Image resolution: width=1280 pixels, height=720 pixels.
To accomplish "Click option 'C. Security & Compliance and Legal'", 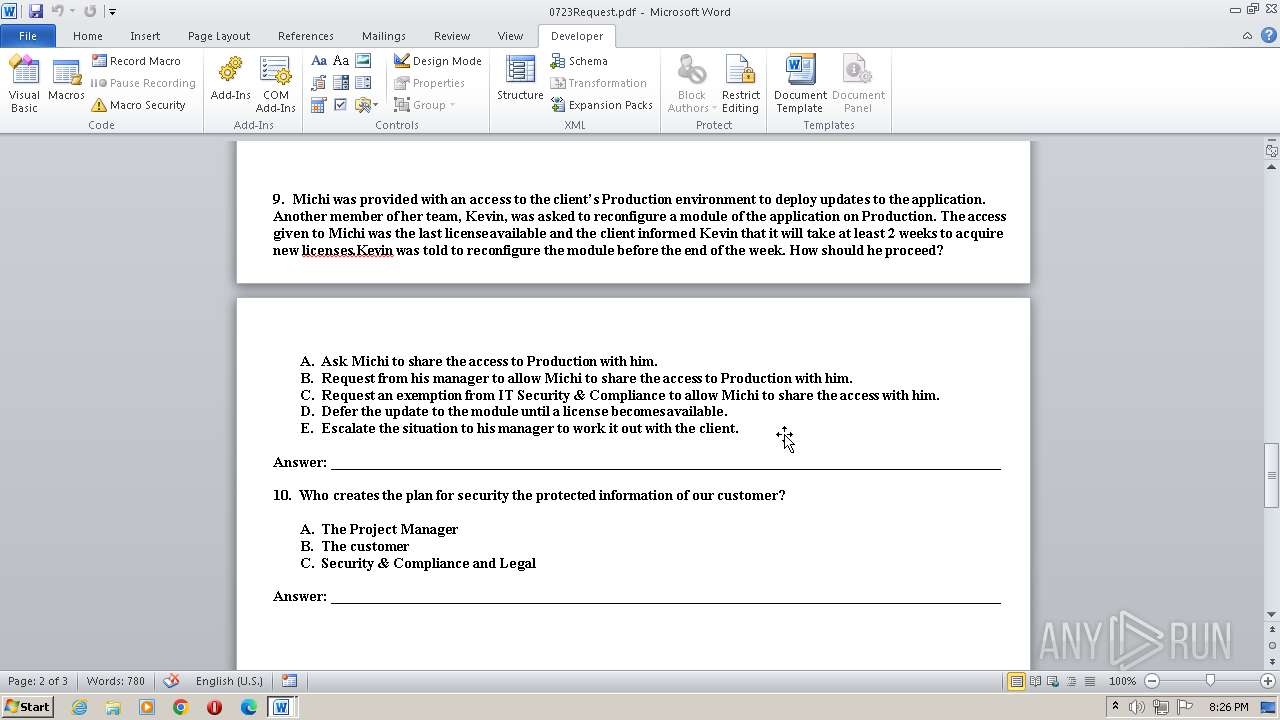I will 418,563.
